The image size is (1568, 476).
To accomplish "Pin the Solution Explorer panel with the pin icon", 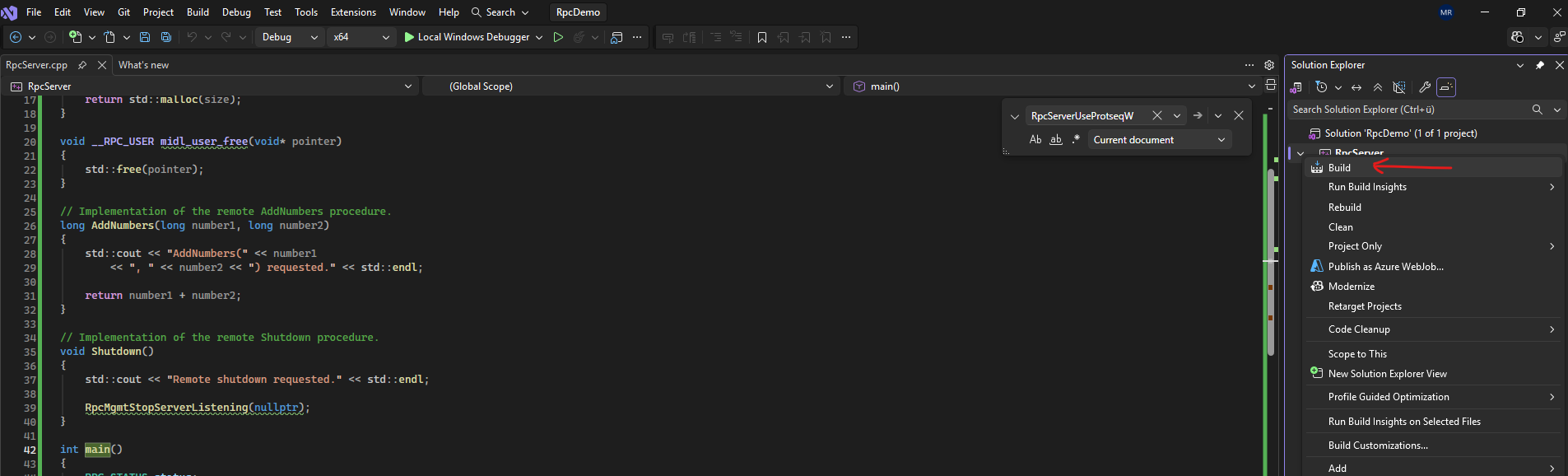I will pyautogui.click(x=1540, y=65).
